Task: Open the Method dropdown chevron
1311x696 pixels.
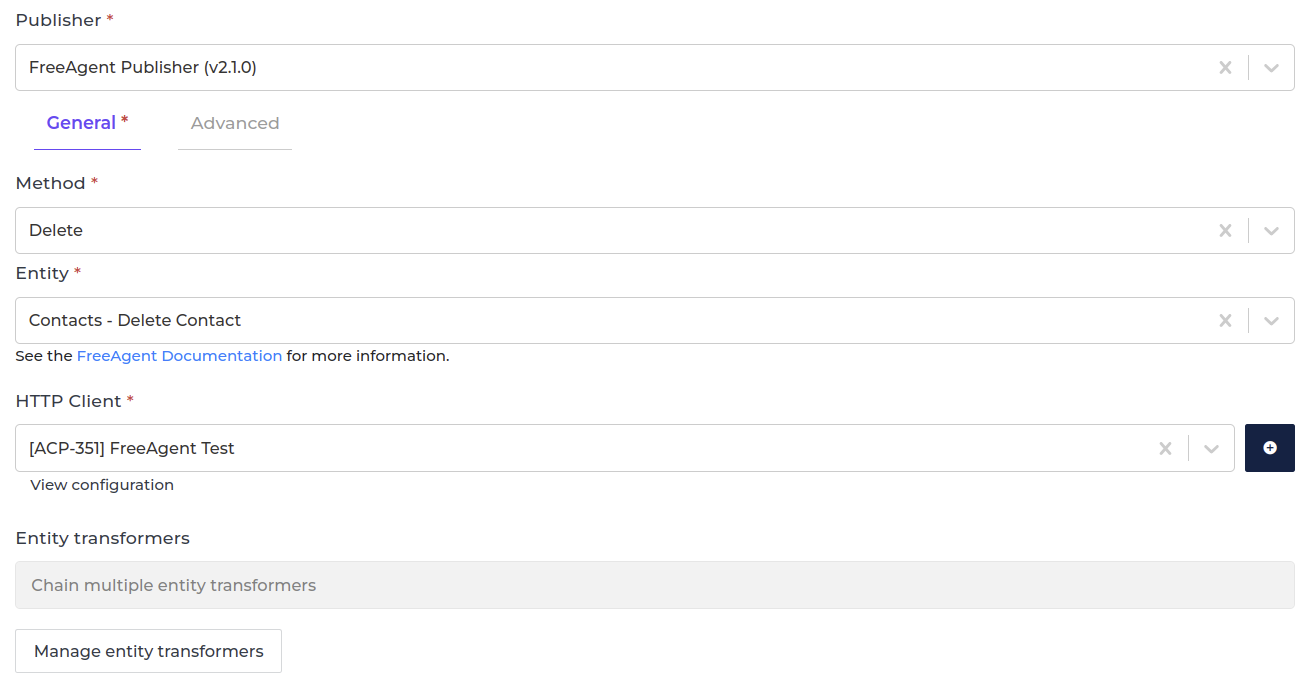Action: [1271, 231]
